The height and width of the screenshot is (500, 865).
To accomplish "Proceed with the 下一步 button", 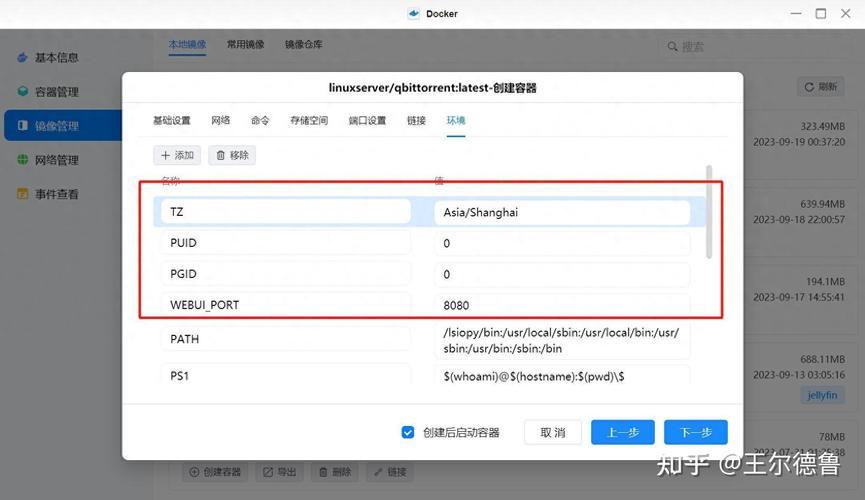I will click(696, 432).
